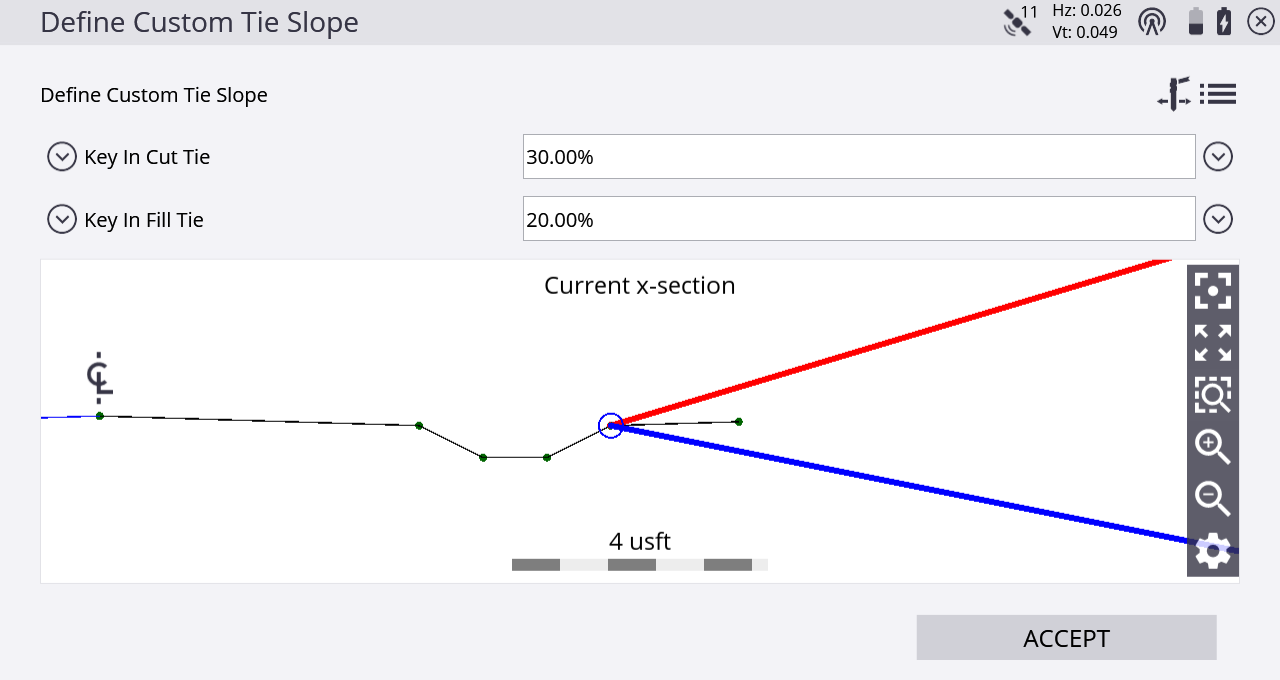Viewport: 1280px width, 680px height.
Task: Open the satellite status icon
Action: [x=1020, y=21]
